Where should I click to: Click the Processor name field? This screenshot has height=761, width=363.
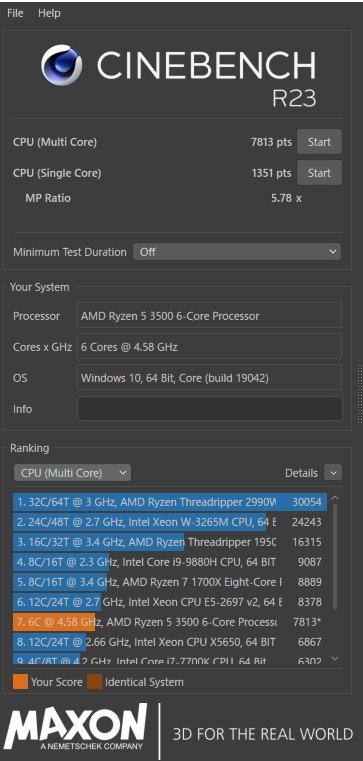[210, 316]
